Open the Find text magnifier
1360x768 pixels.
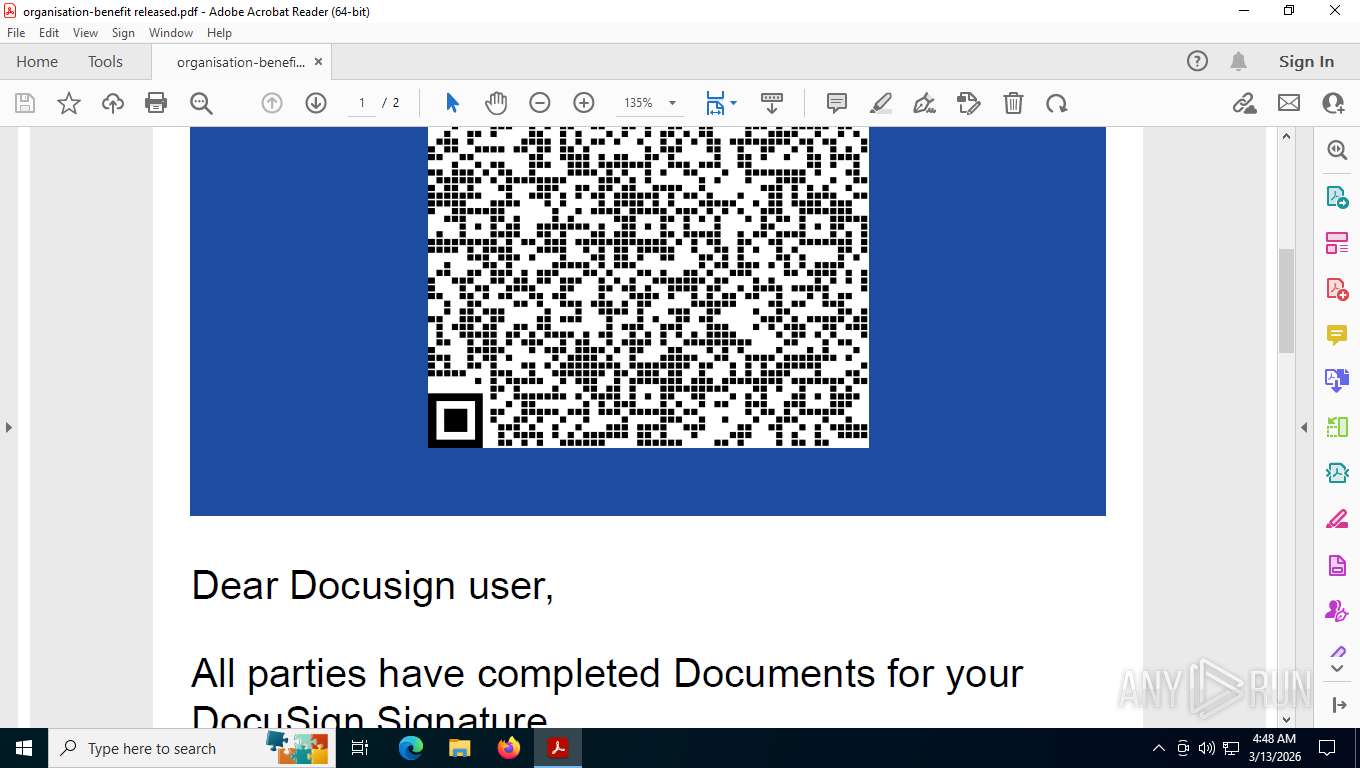pos(201,103)
